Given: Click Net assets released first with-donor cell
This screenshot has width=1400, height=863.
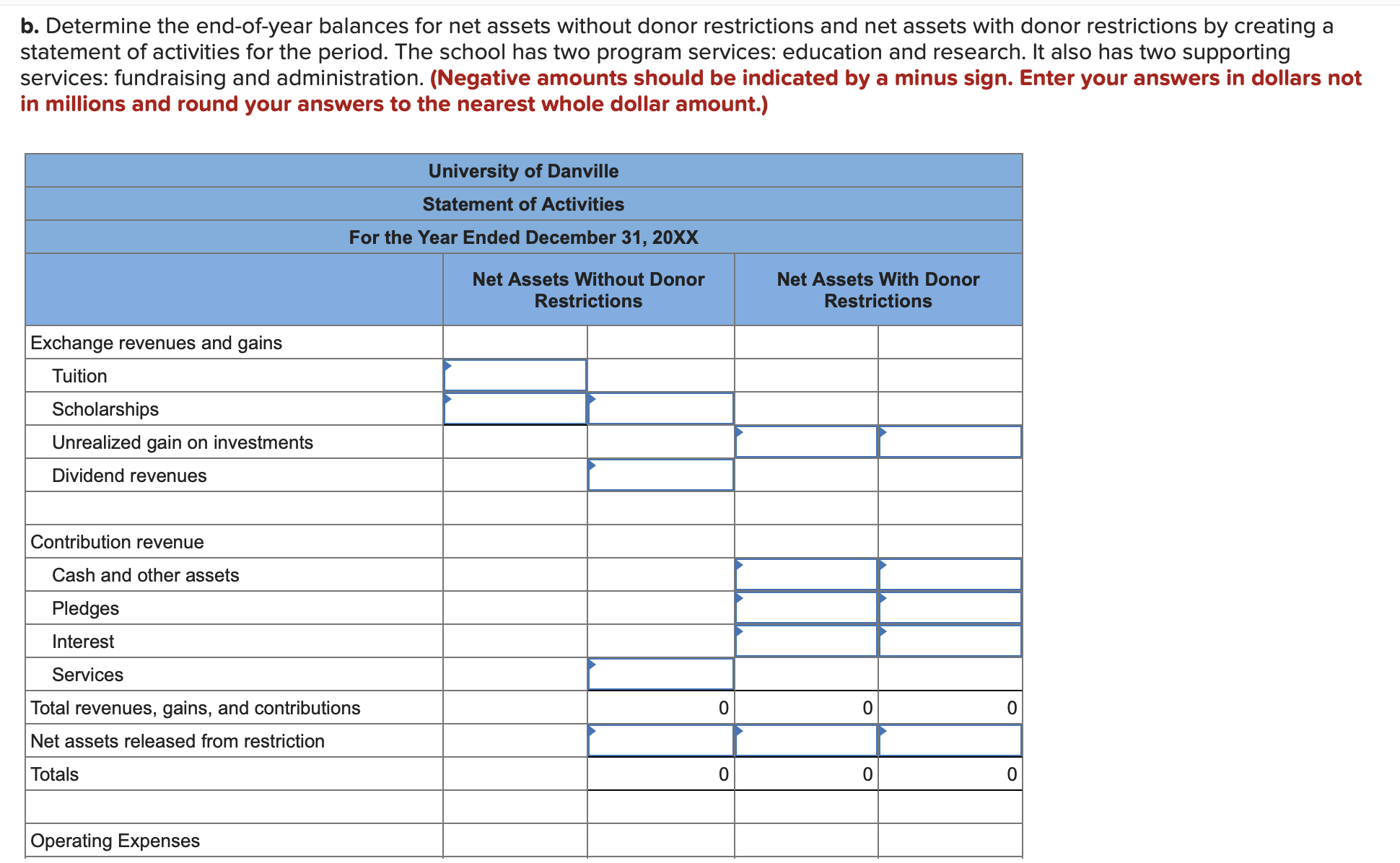Looking at the screenshot, I should pyautogui.click(x=806, y=740).
